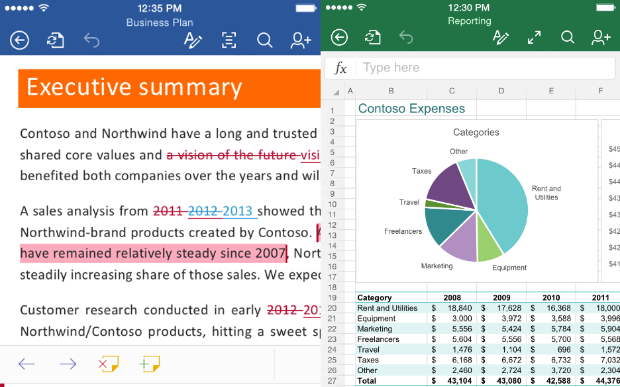
Task: Go back from Reporting workbook
Action: pos(339,38)
